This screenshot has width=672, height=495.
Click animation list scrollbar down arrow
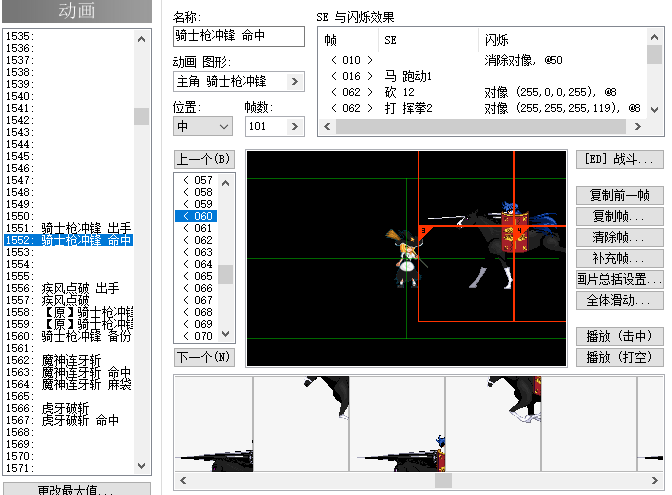click(141, 465)
